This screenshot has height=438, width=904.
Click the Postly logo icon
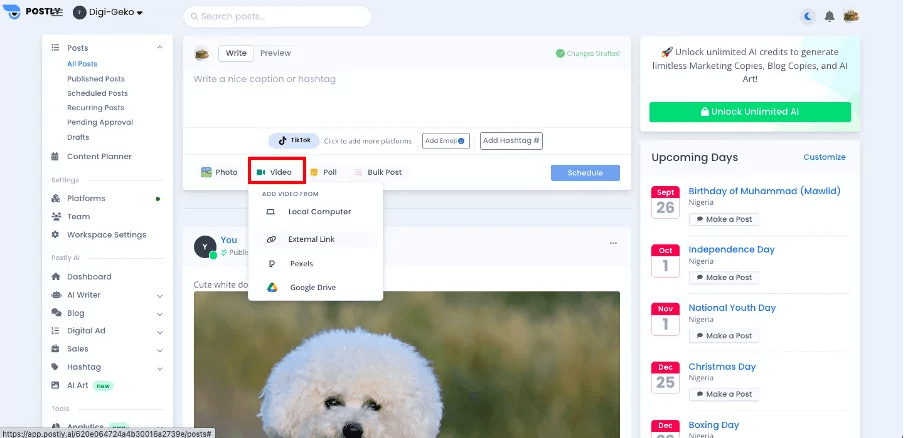11,12
